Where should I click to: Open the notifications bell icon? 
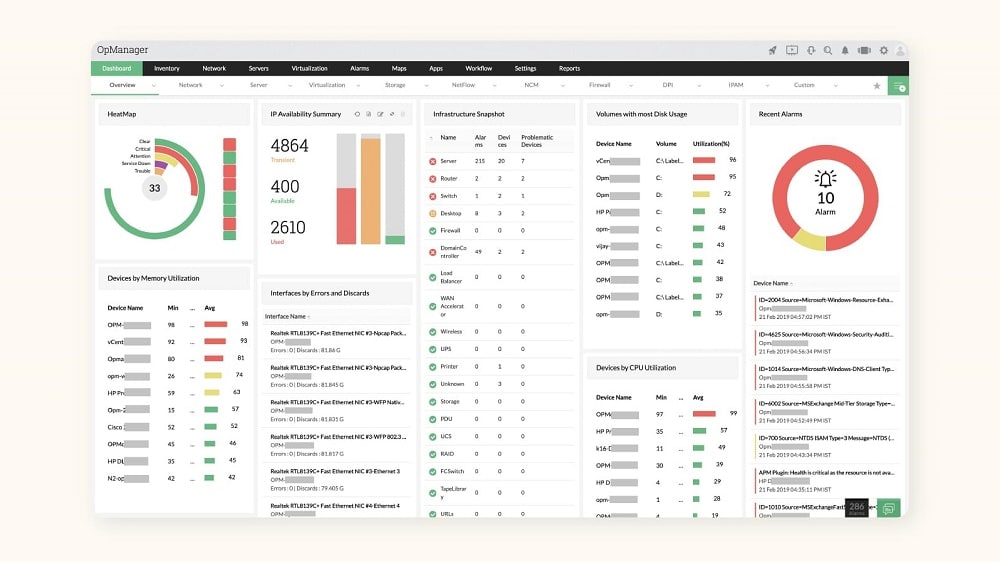845,50
